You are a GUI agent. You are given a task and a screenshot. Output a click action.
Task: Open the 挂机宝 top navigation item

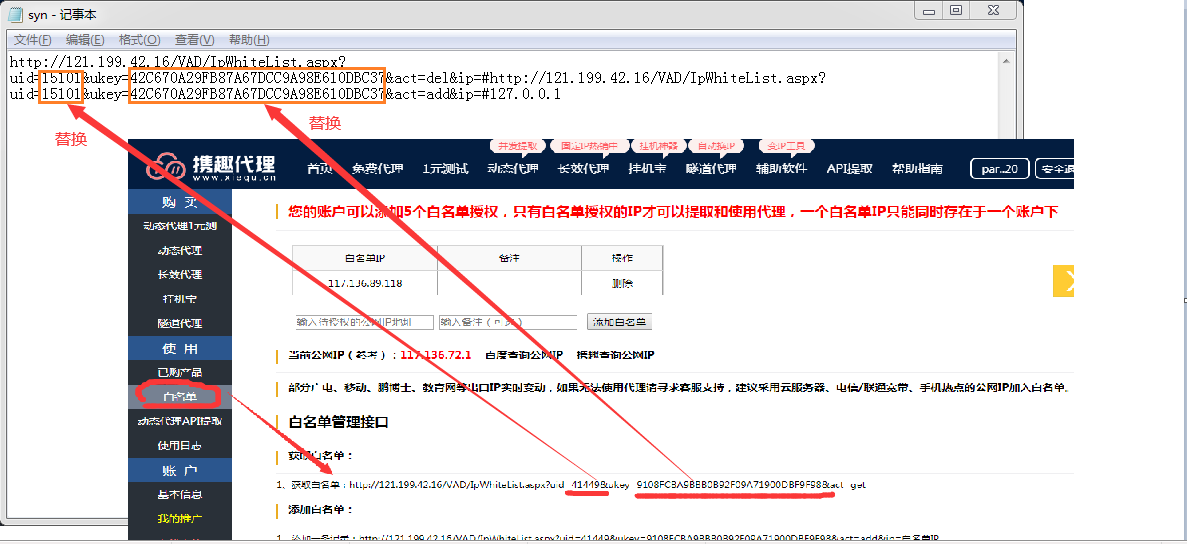pos(647,169)
